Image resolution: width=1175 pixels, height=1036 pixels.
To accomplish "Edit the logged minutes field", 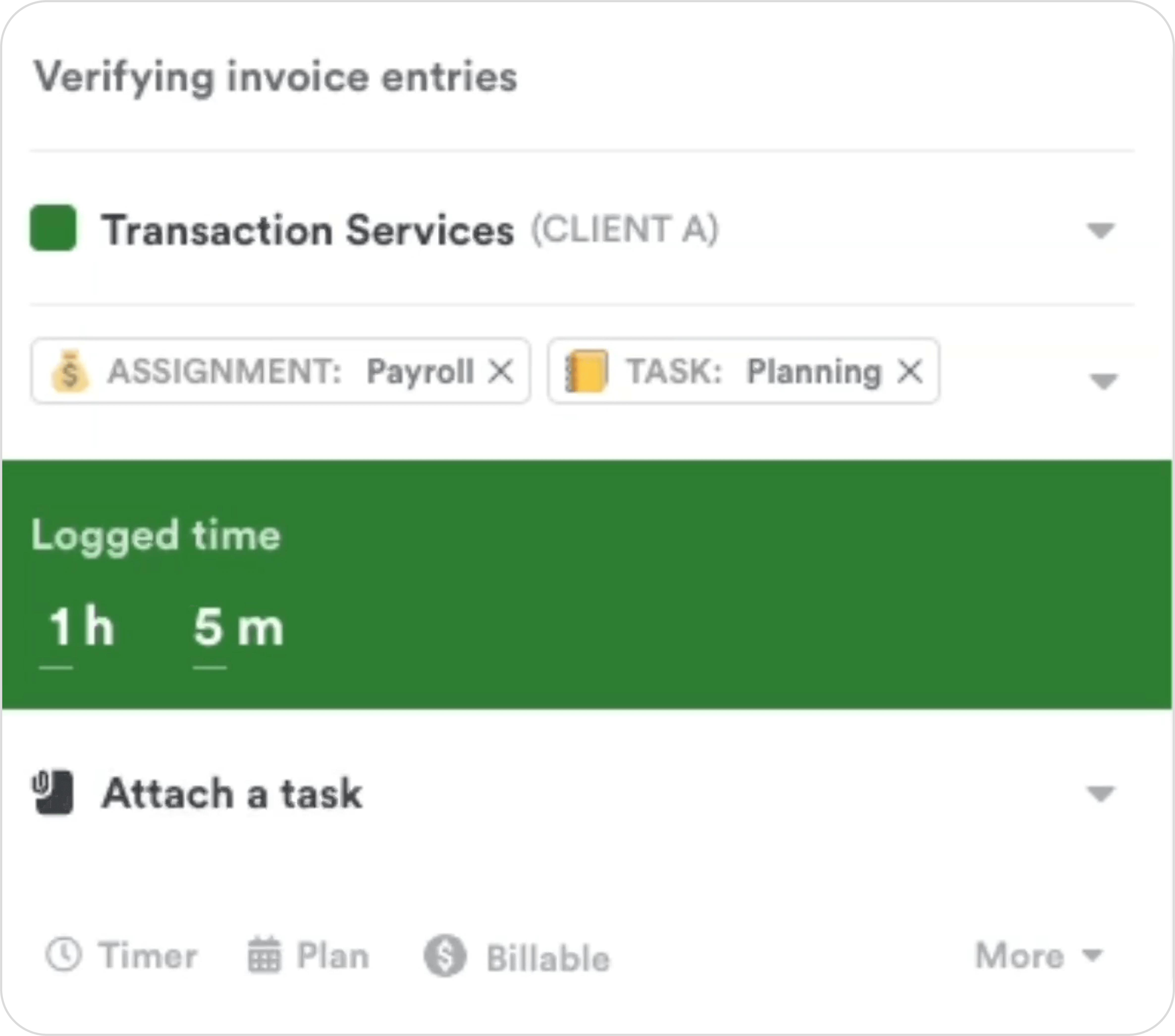I will click(209, 628).
